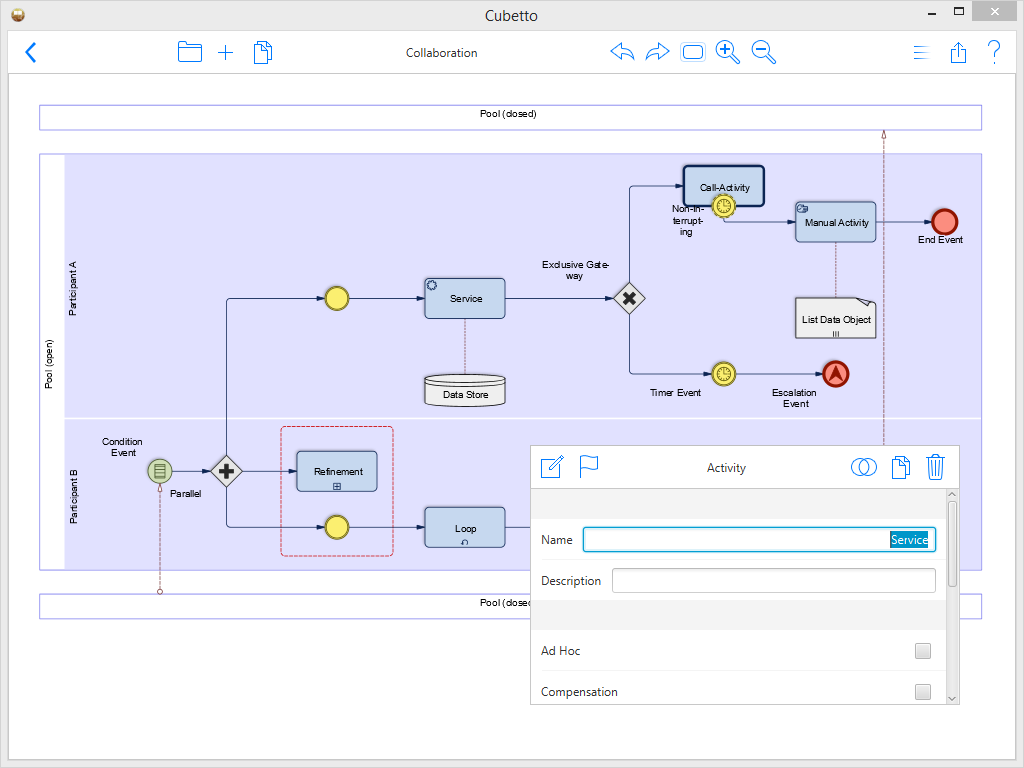The image size is (1024, 768).
Task: Open the folder icon in toolbar
Action: 189,52
